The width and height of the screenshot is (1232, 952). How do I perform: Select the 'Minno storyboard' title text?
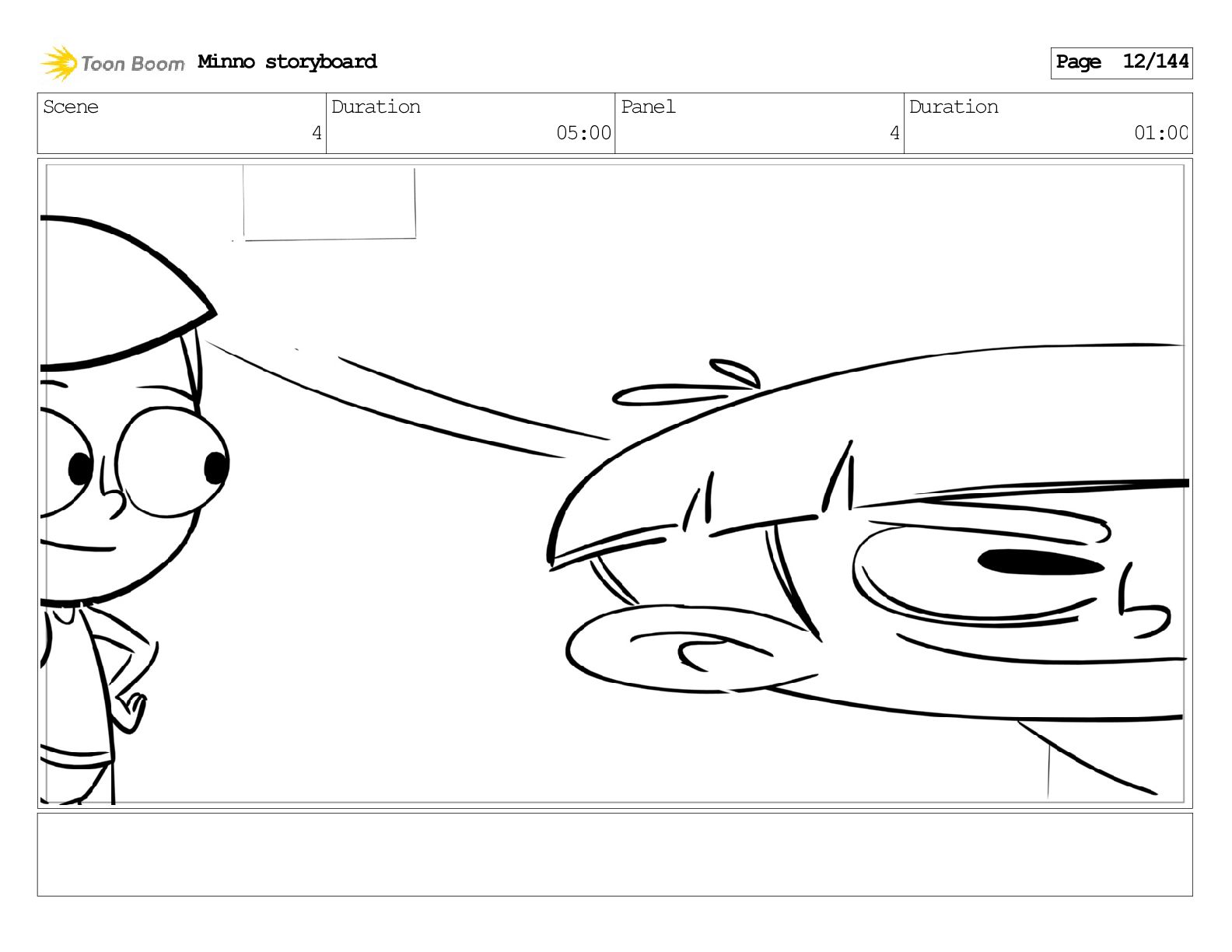click(x=287, y=61)
